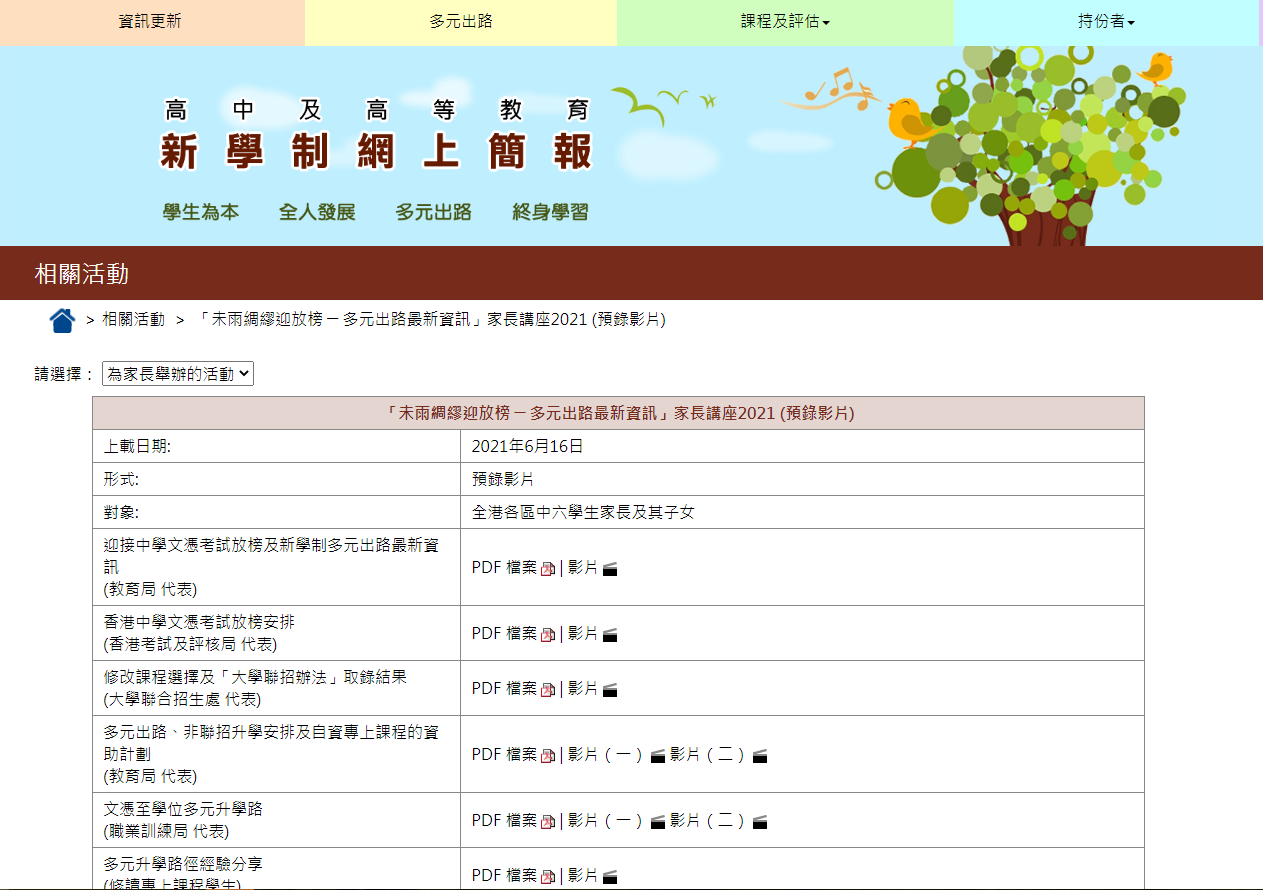Open PDF icon for 多元升學路徑經驗分享 row

click(x=547, y=877)
